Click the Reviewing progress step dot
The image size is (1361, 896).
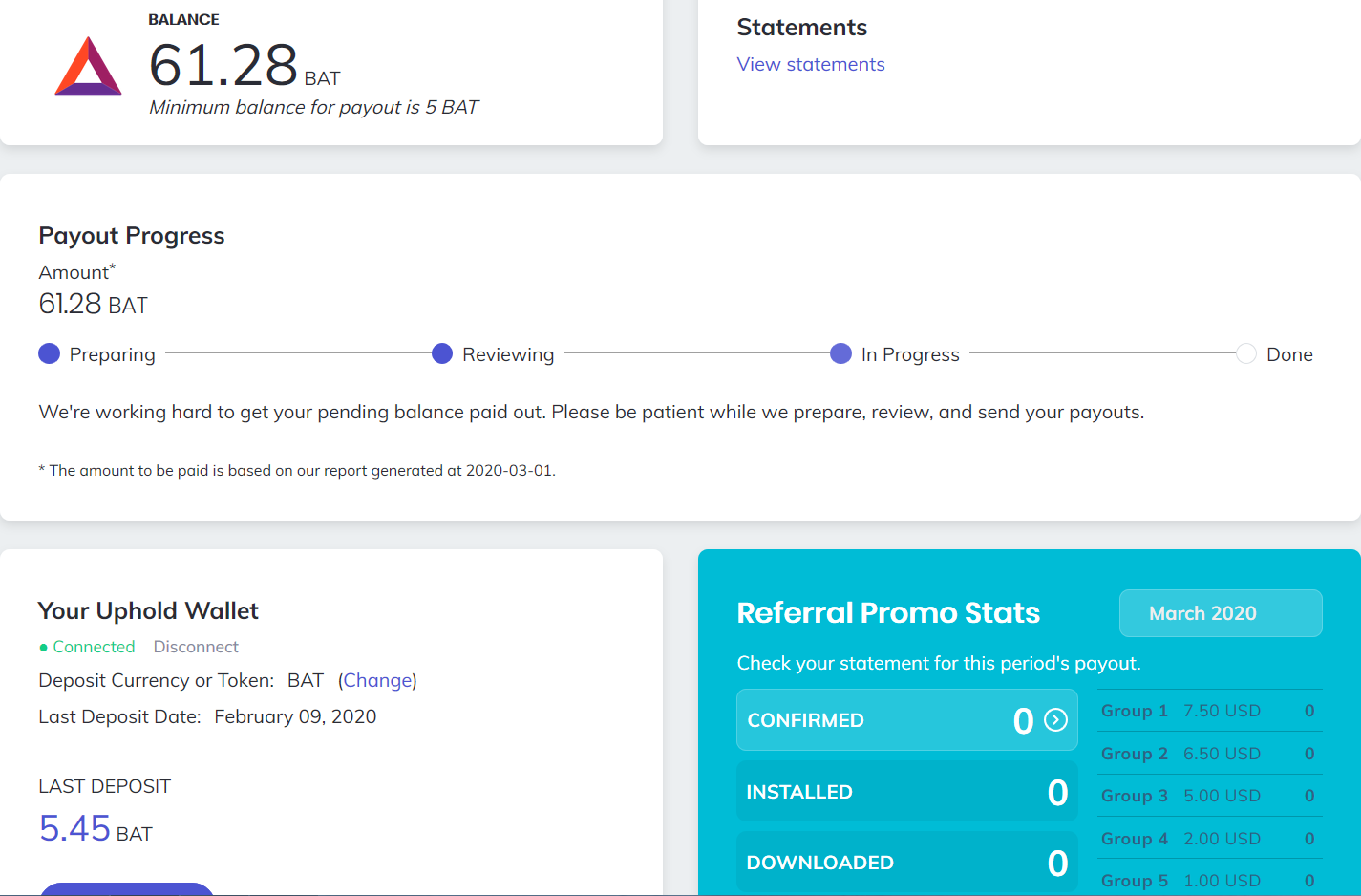(442, 354)
